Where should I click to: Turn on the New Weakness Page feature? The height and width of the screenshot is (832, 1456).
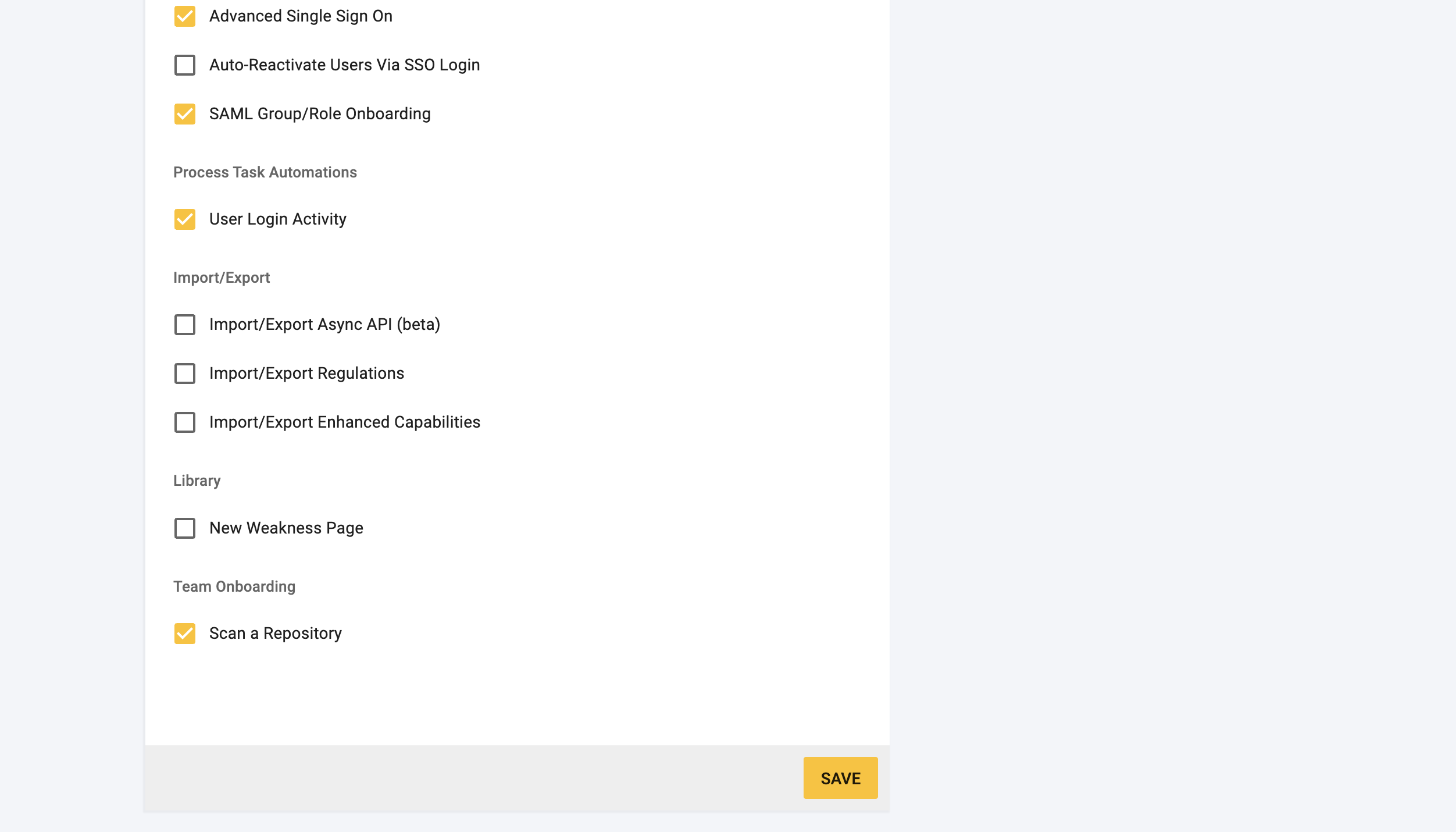pos(185,528)
